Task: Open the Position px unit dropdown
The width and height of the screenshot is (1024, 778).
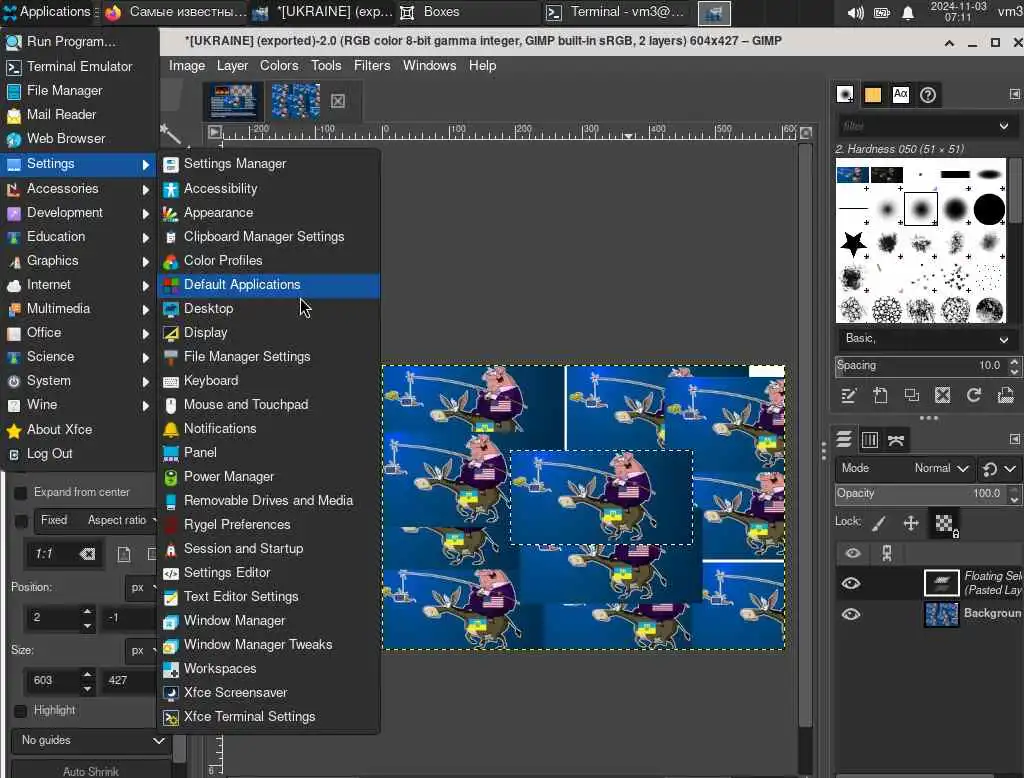Action: click(141, 587)
